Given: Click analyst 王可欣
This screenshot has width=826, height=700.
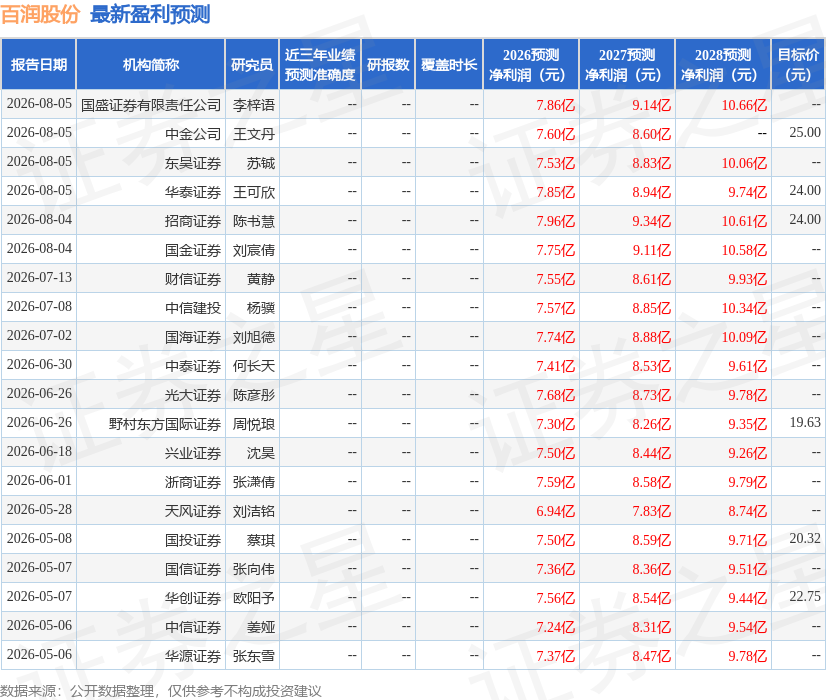Looking at the screenshot, I should click(254, 192).
